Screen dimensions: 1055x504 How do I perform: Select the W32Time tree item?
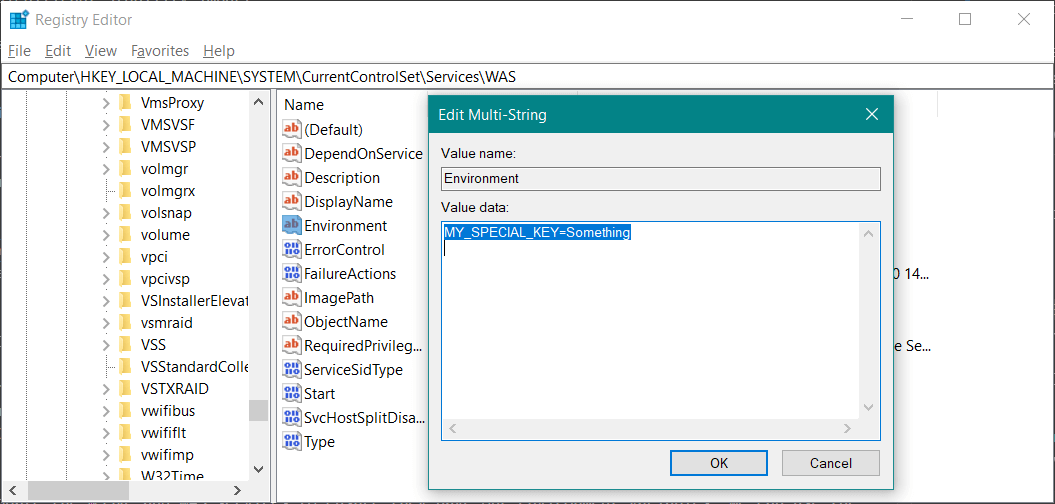point(172,476)
